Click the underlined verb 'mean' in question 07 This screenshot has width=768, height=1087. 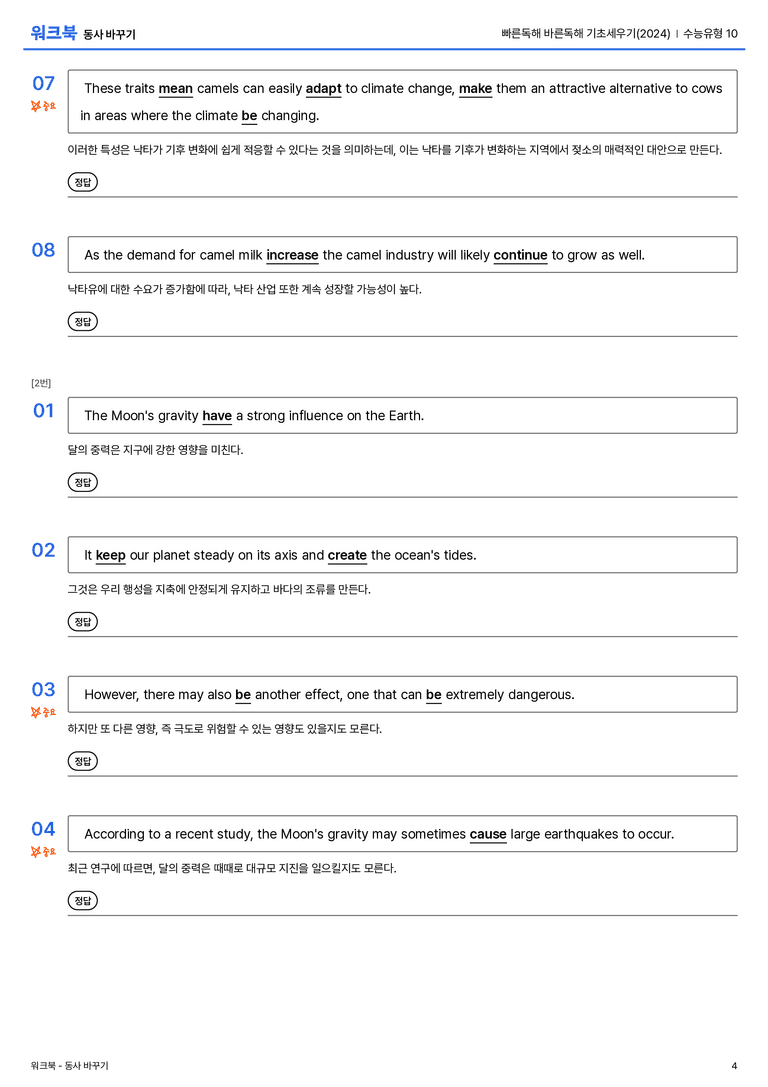click(x=175, y=89)
